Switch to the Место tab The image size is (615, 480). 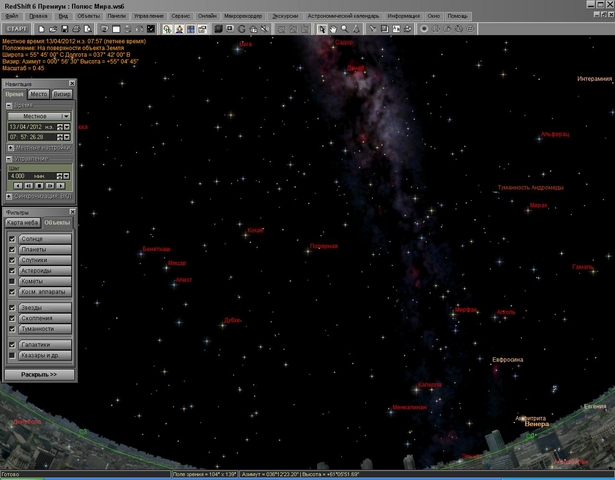[38, 94]
